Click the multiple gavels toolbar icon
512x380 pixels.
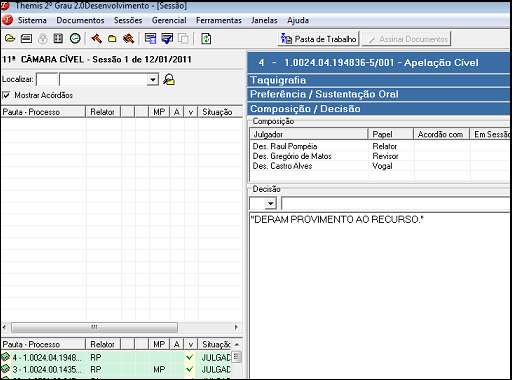(128, 39)
